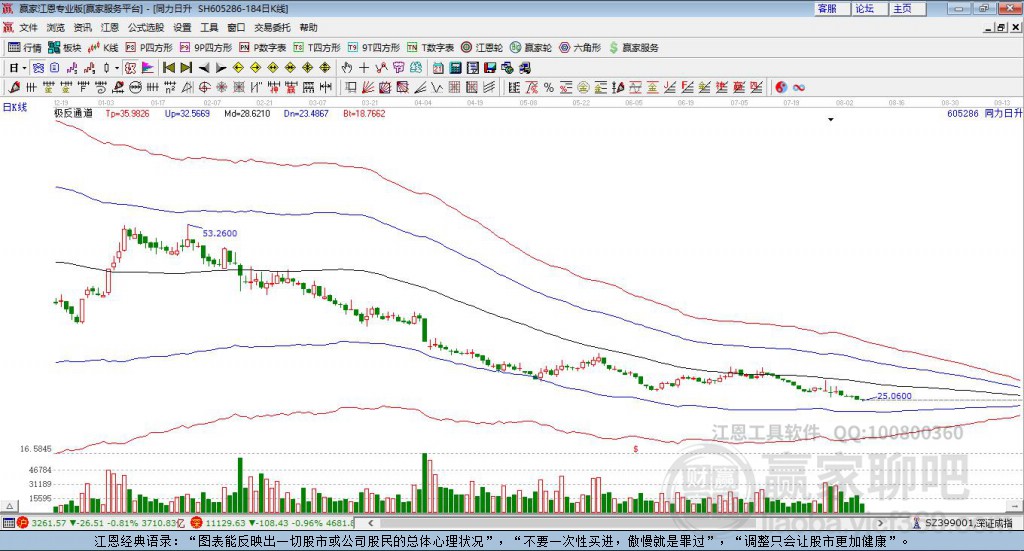Screen dimensions: 1024x551
Task: Open the T四方形 time square
Action: pos(317,48)
